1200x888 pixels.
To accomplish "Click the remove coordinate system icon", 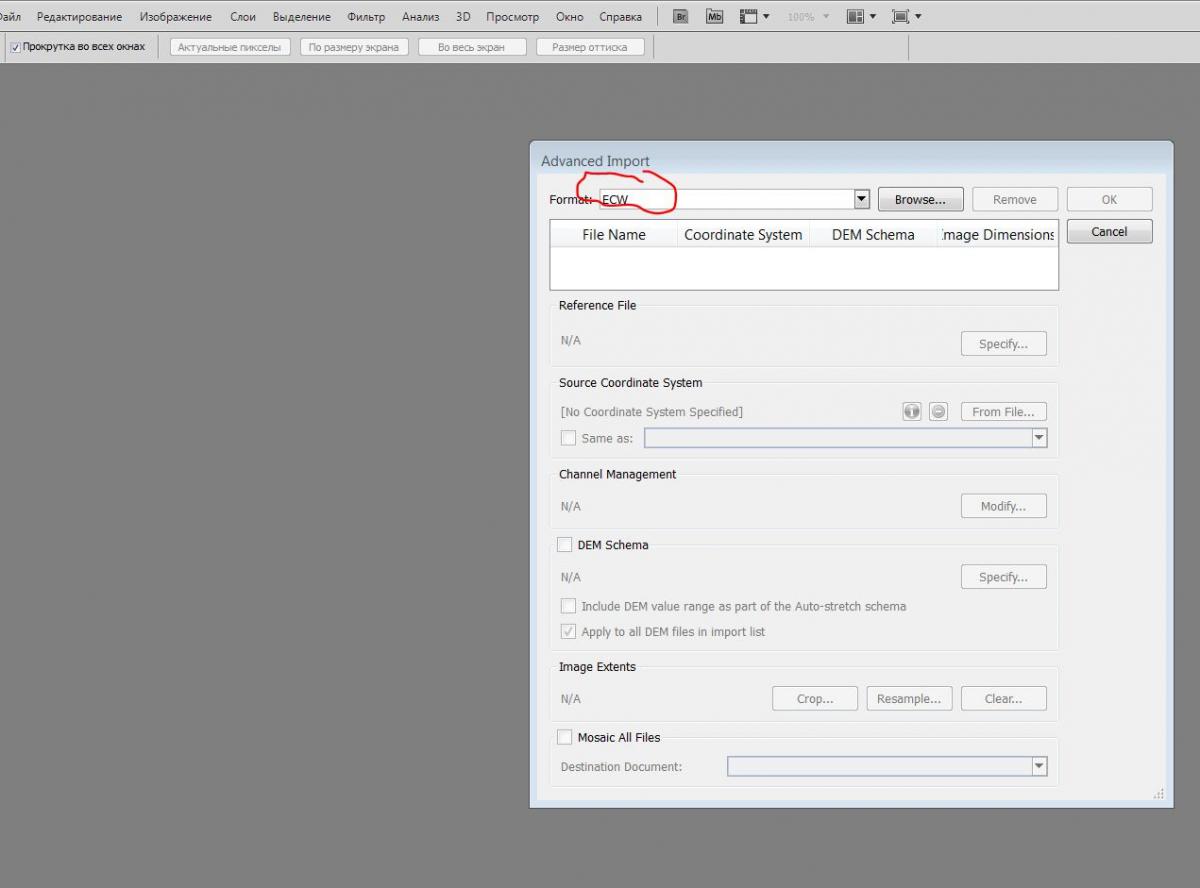I will tap(938, 411).
